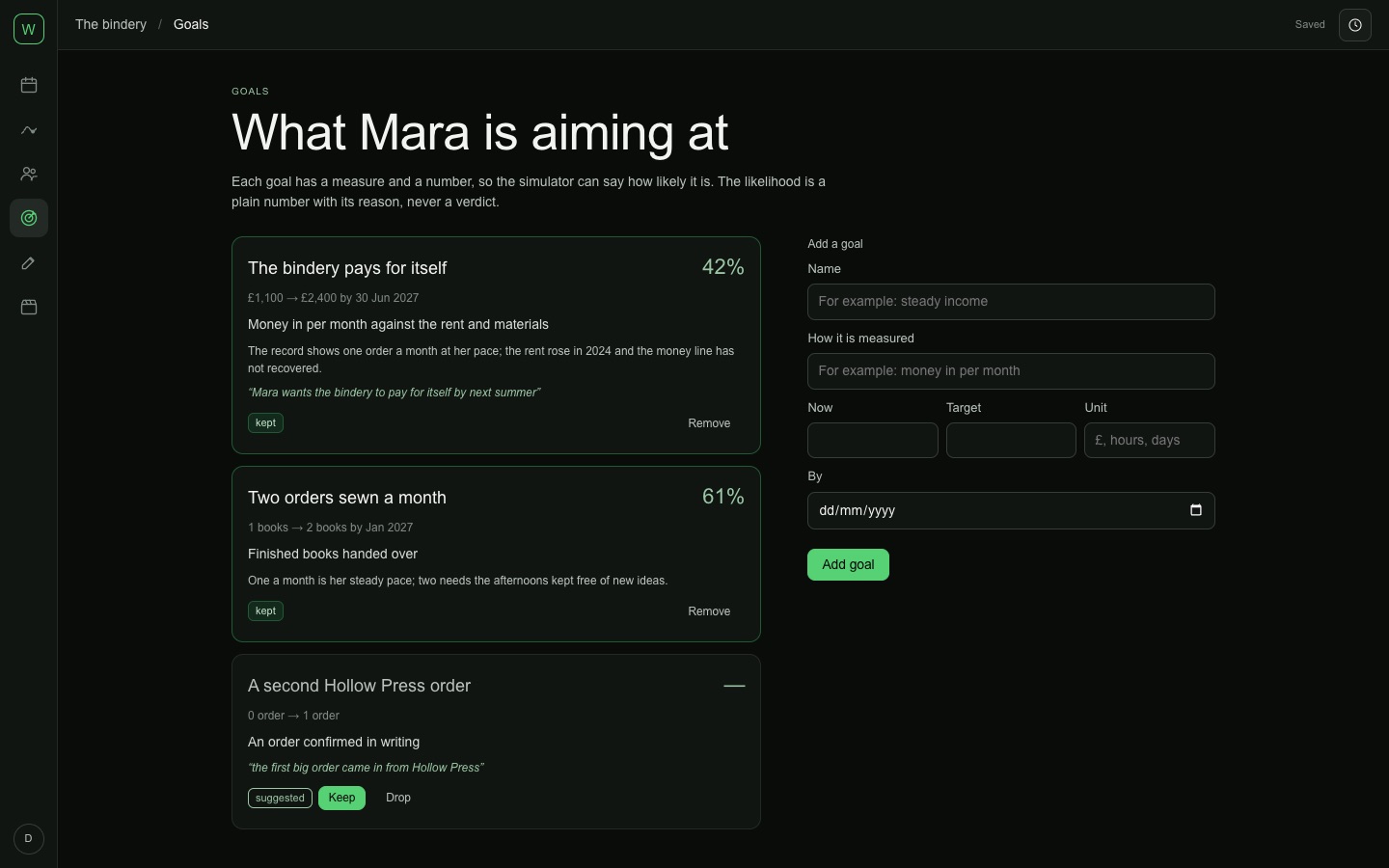This screenshot has height=868, width=1389.
Task: Open the date picker calendar icon
Action: pos(1196,510)
